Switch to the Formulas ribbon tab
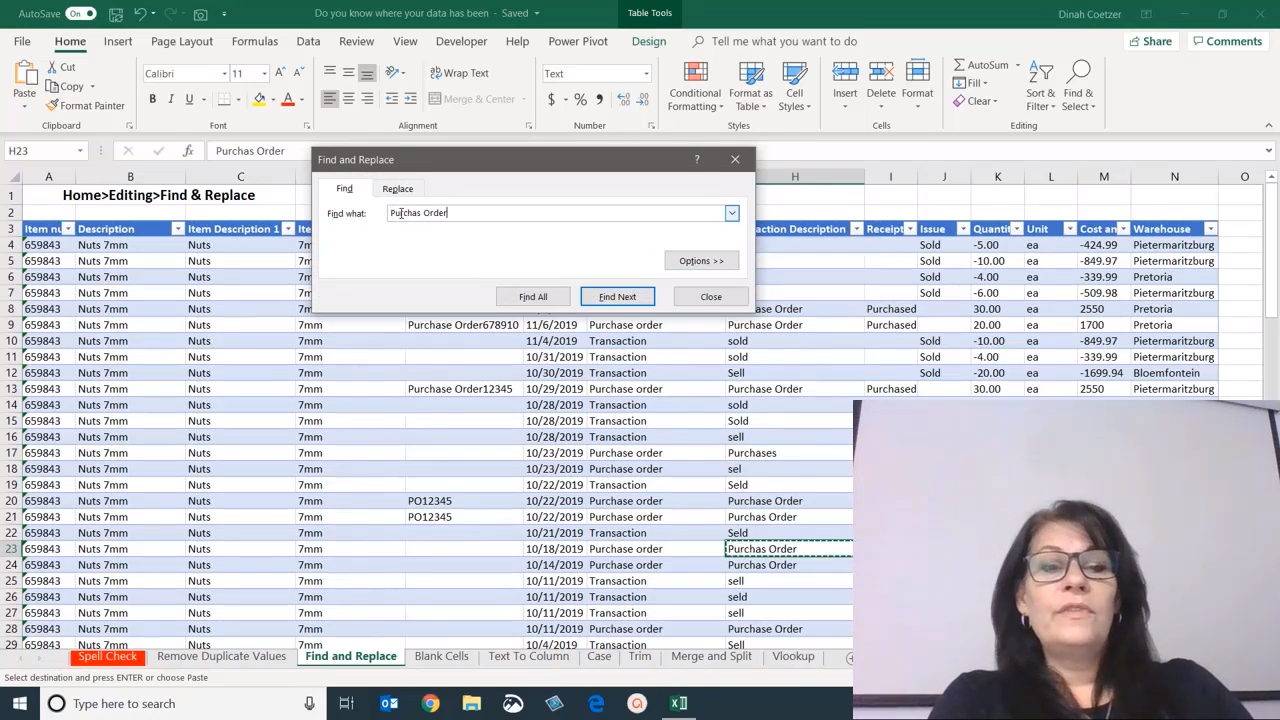The width and height of the screenshot is (1280, 720). click(255, 41)
